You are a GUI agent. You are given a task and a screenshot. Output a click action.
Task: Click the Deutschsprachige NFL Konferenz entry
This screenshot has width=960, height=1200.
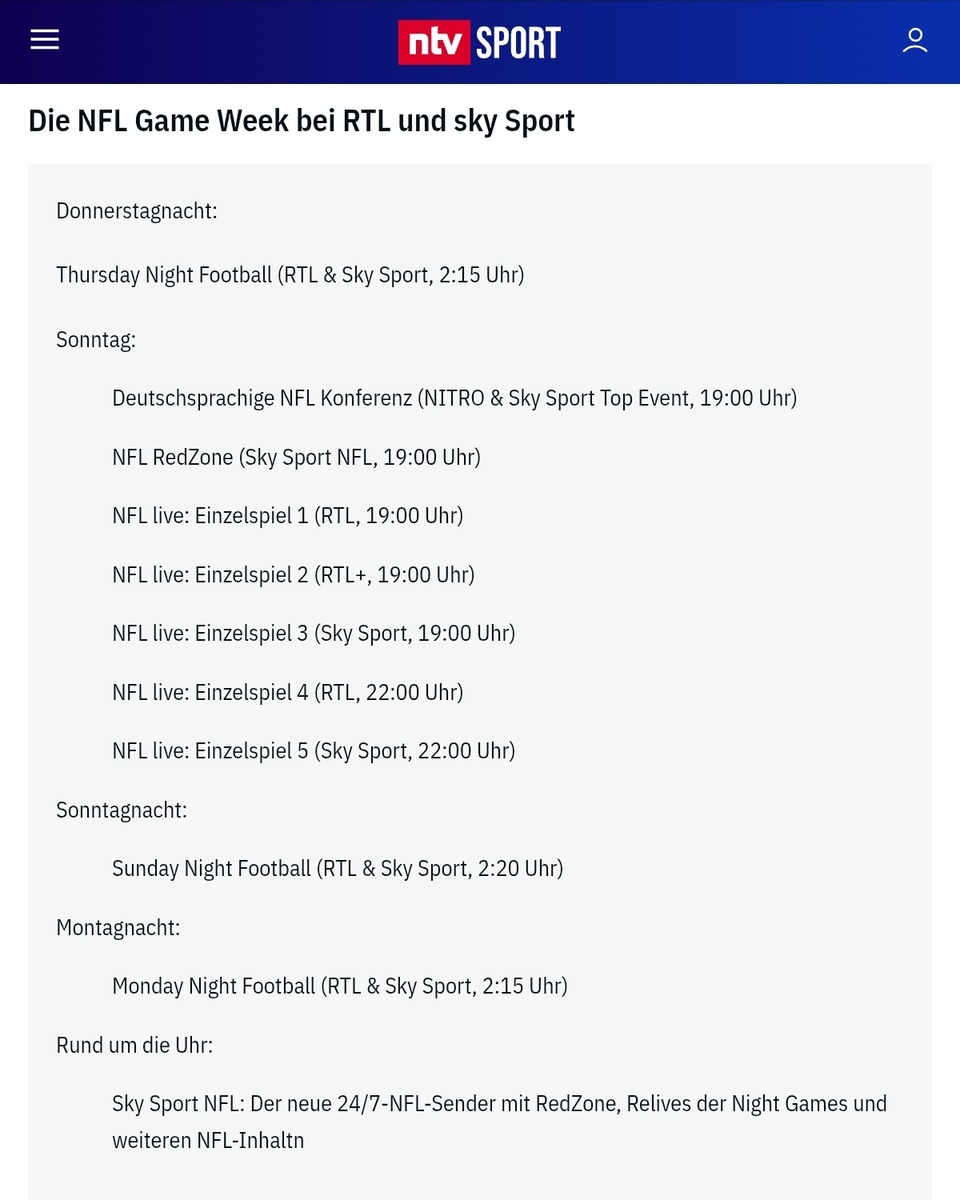point(455,398)
